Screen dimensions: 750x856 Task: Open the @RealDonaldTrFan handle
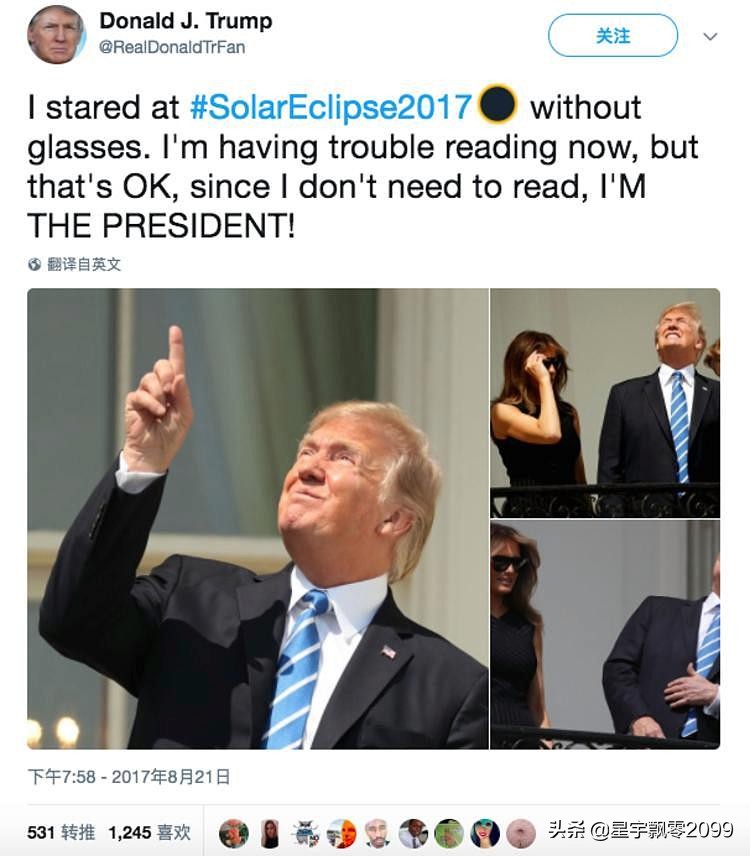[x=172, y=47]
